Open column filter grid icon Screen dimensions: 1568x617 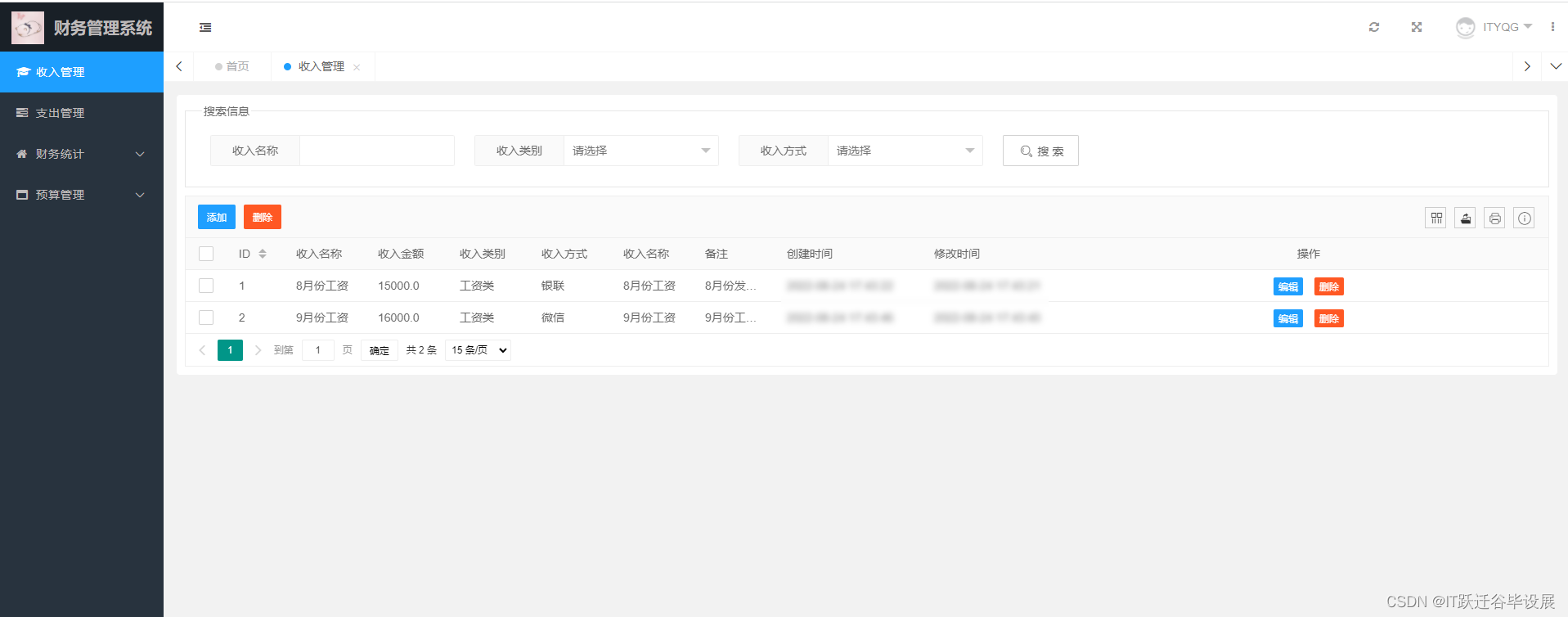point(1436,218)
